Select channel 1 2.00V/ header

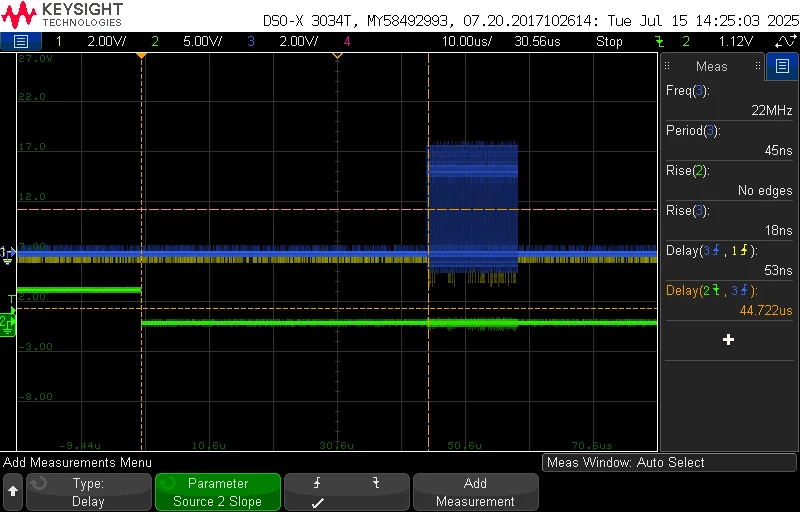point(92,41)
